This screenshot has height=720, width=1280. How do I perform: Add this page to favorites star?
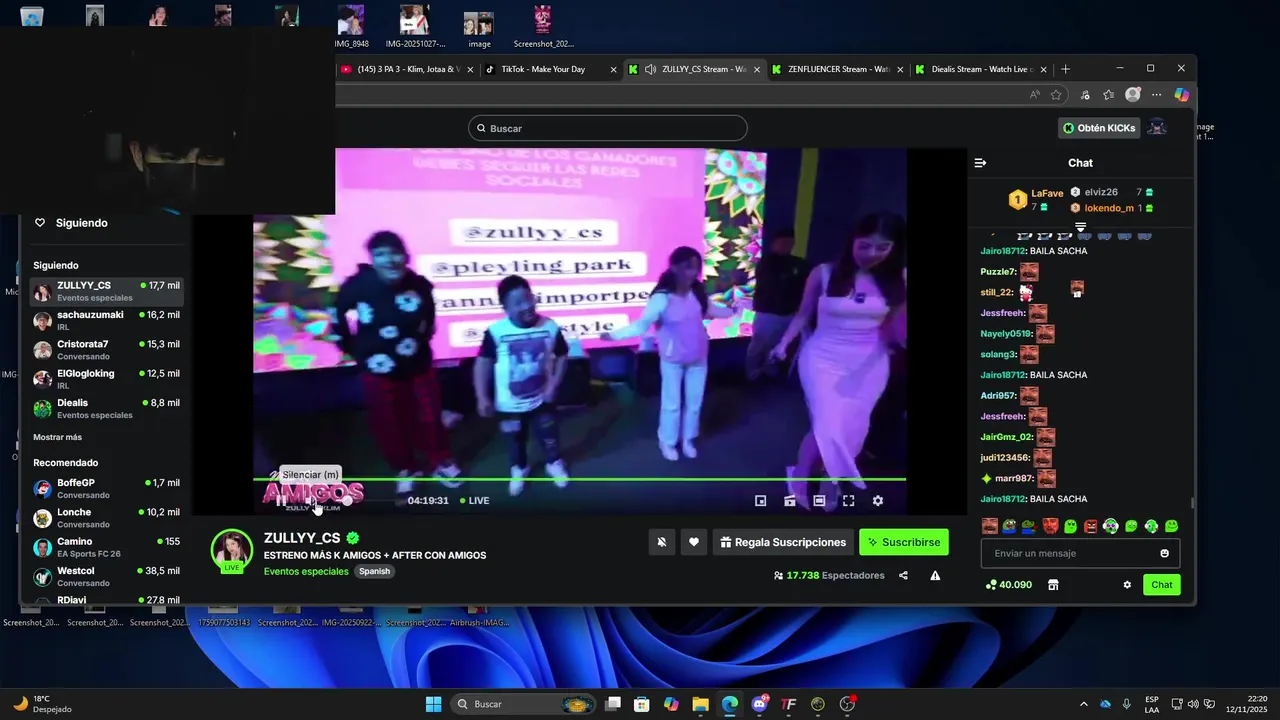[1056, 94]
